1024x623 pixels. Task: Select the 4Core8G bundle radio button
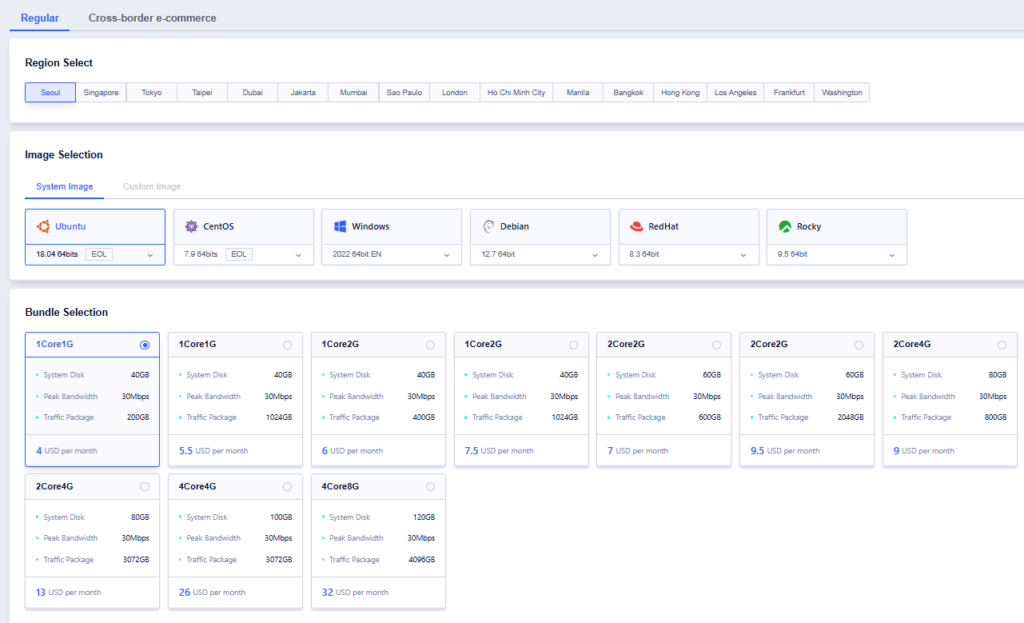(x=430, y=486)
